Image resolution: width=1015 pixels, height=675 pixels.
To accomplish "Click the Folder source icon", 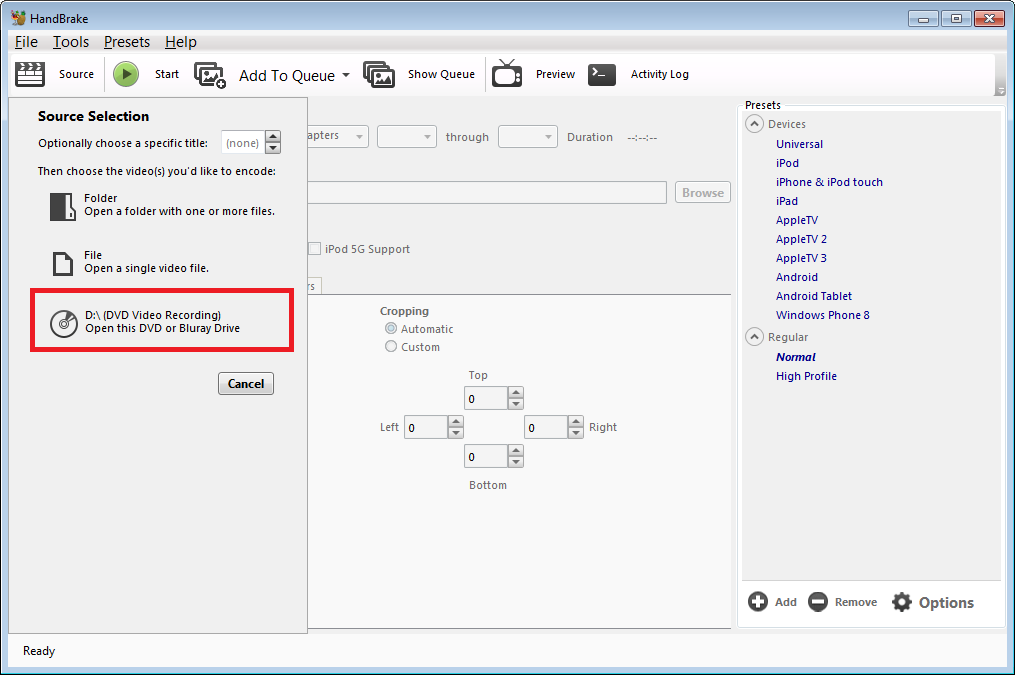I will coord(63,206).
